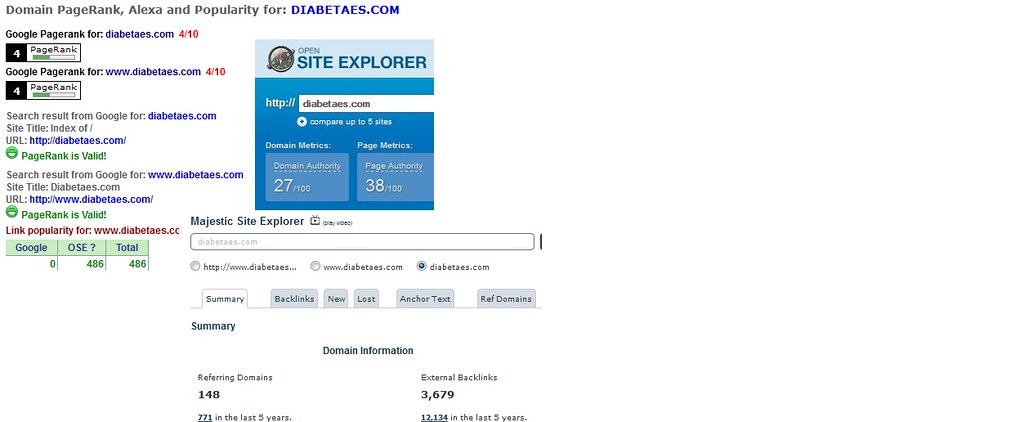Click the External Backlinks count 3,679

[x=438, y=395]
